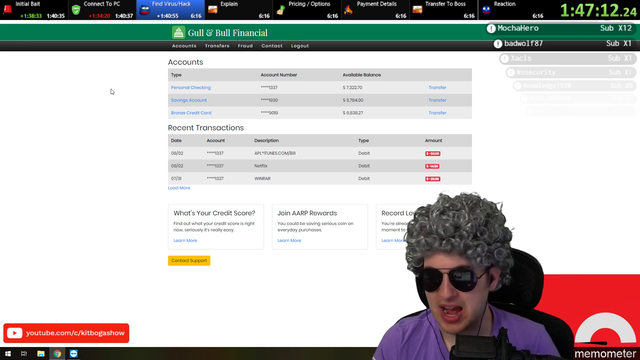Open the Accounts menu item

[x=184, y=46]
